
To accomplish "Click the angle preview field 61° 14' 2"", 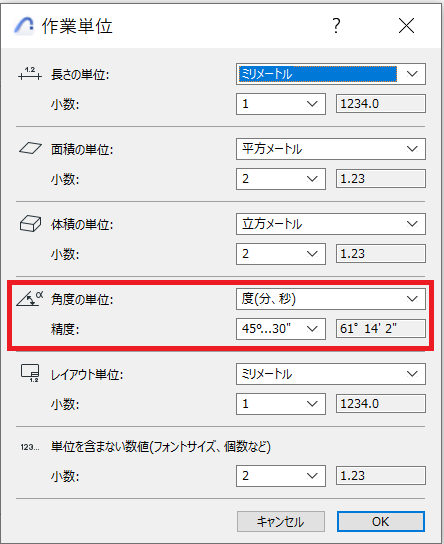I will [381, 329].
